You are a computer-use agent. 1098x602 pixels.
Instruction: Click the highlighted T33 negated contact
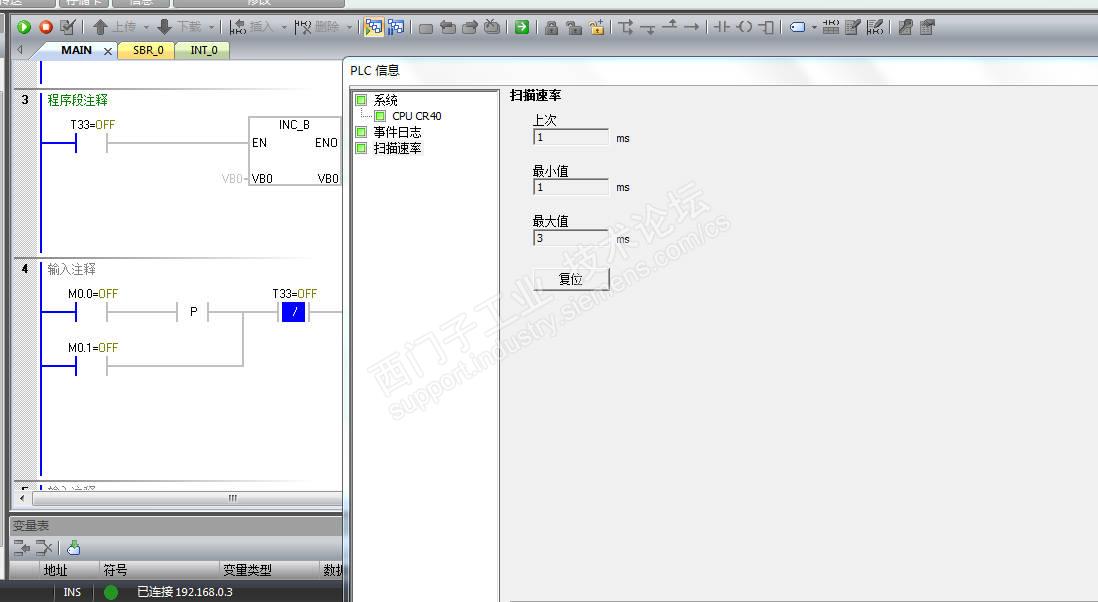[x=294, y=312]
